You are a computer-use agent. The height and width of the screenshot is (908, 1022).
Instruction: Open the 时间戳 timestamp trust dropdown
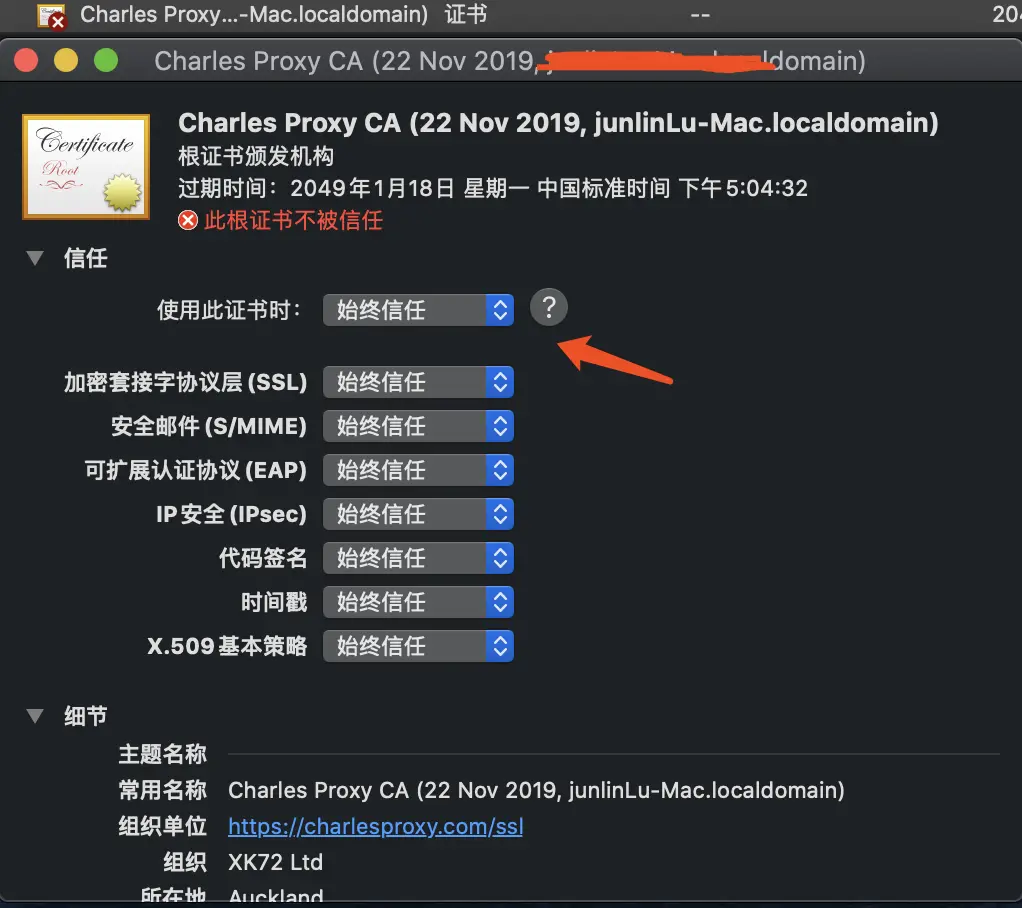tap(418, 602)
